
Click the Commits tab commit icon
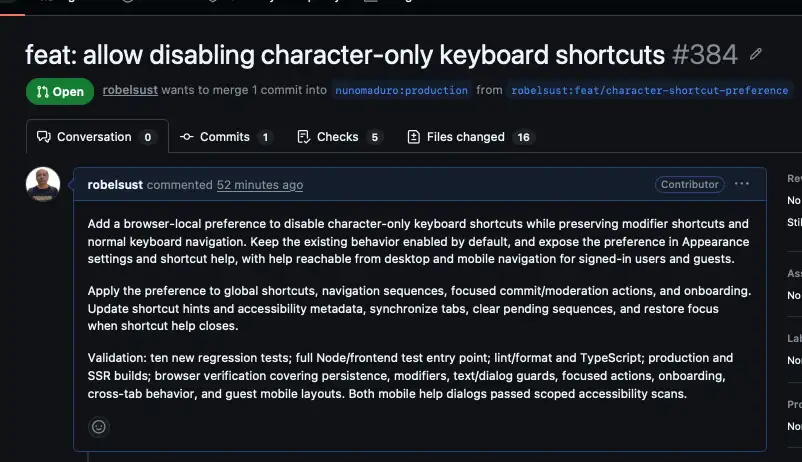(x=187, y=137)
